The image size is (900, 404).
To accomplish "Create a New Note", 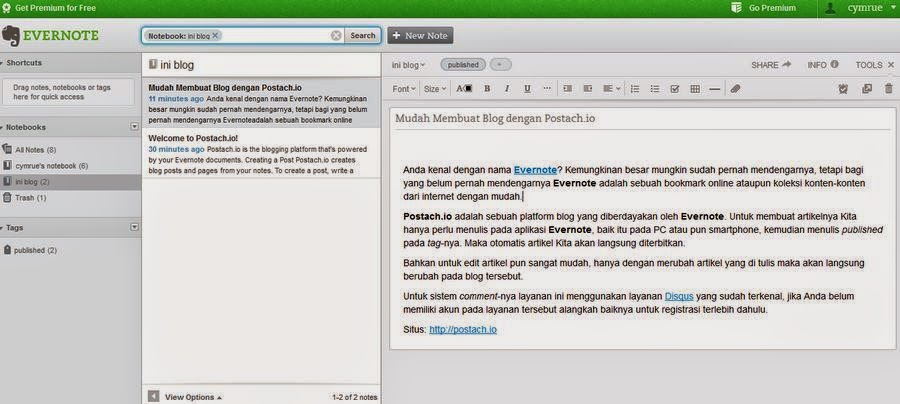I will pos(420,36).
